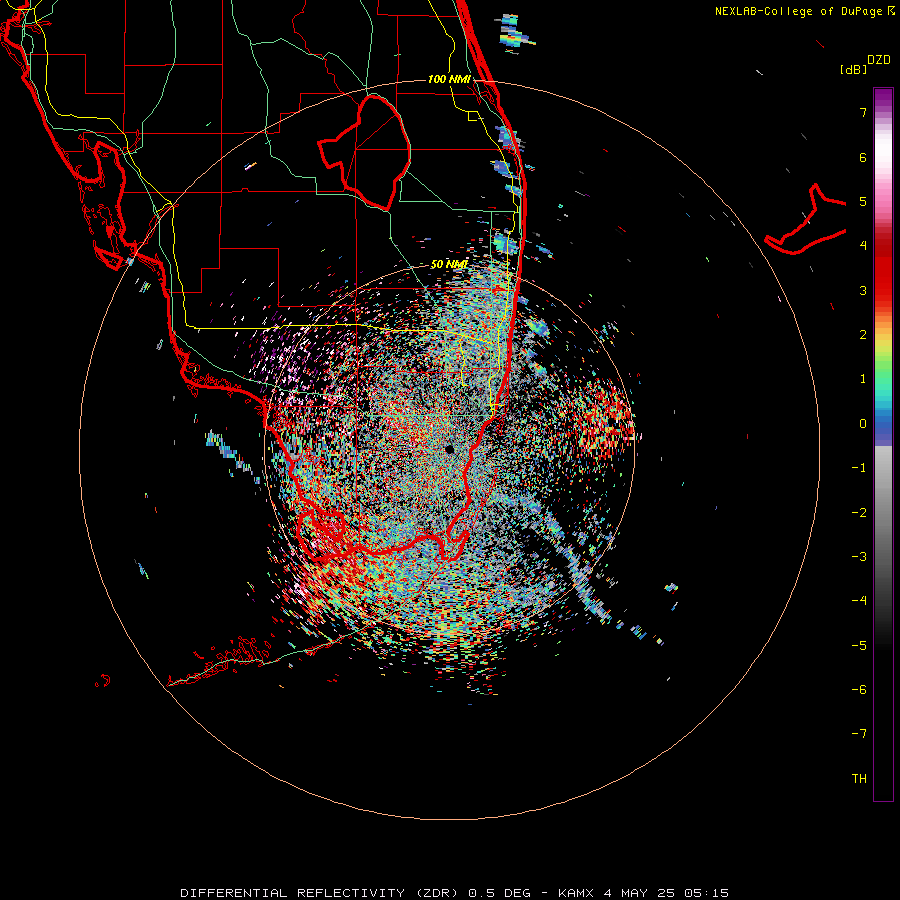Click the -3 dB label on the scale

(x=859, y=556)
